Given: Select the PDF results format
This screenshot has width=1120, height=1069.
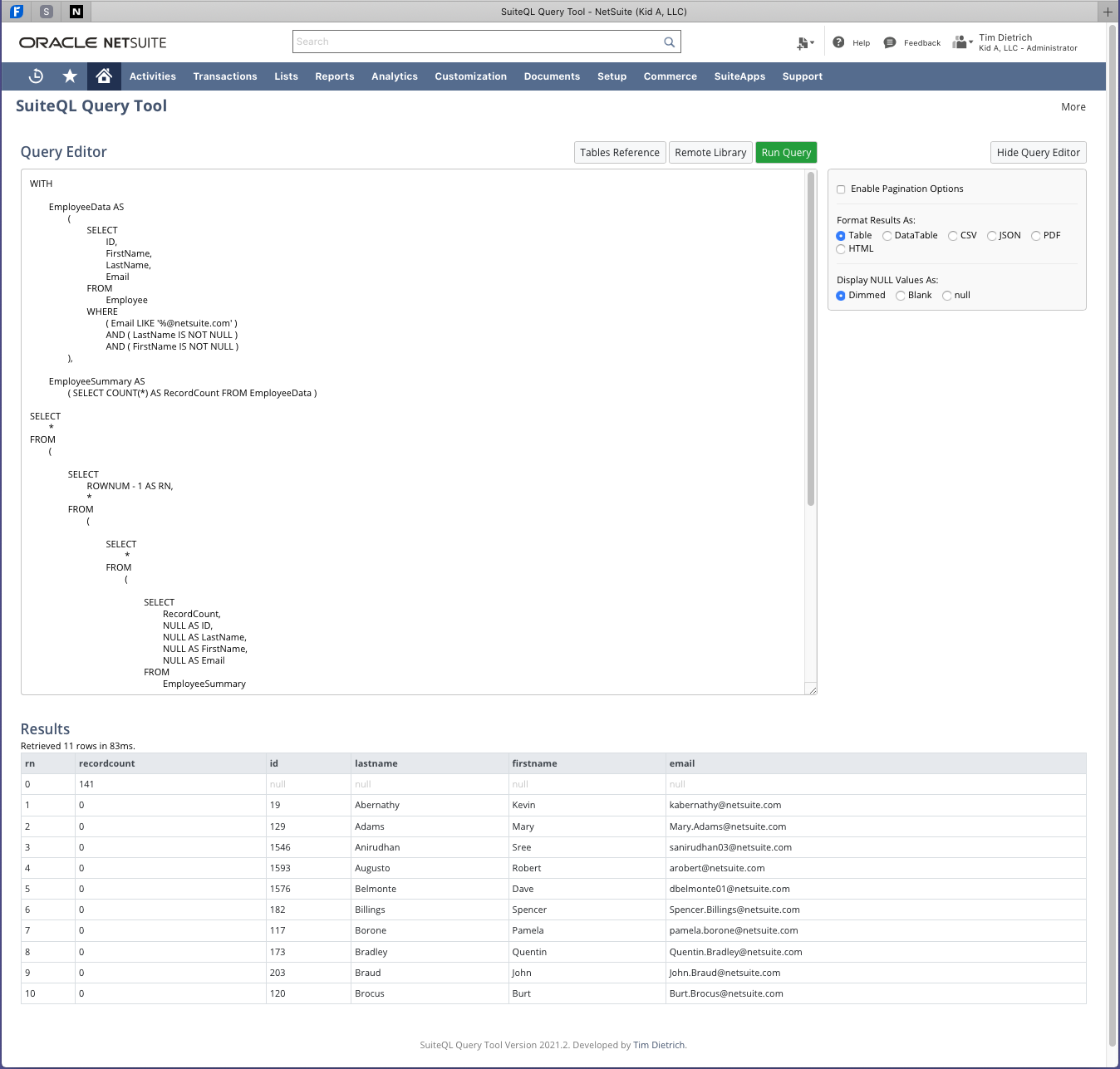Looking at the screenshot, I should [x=1035, y=236].
